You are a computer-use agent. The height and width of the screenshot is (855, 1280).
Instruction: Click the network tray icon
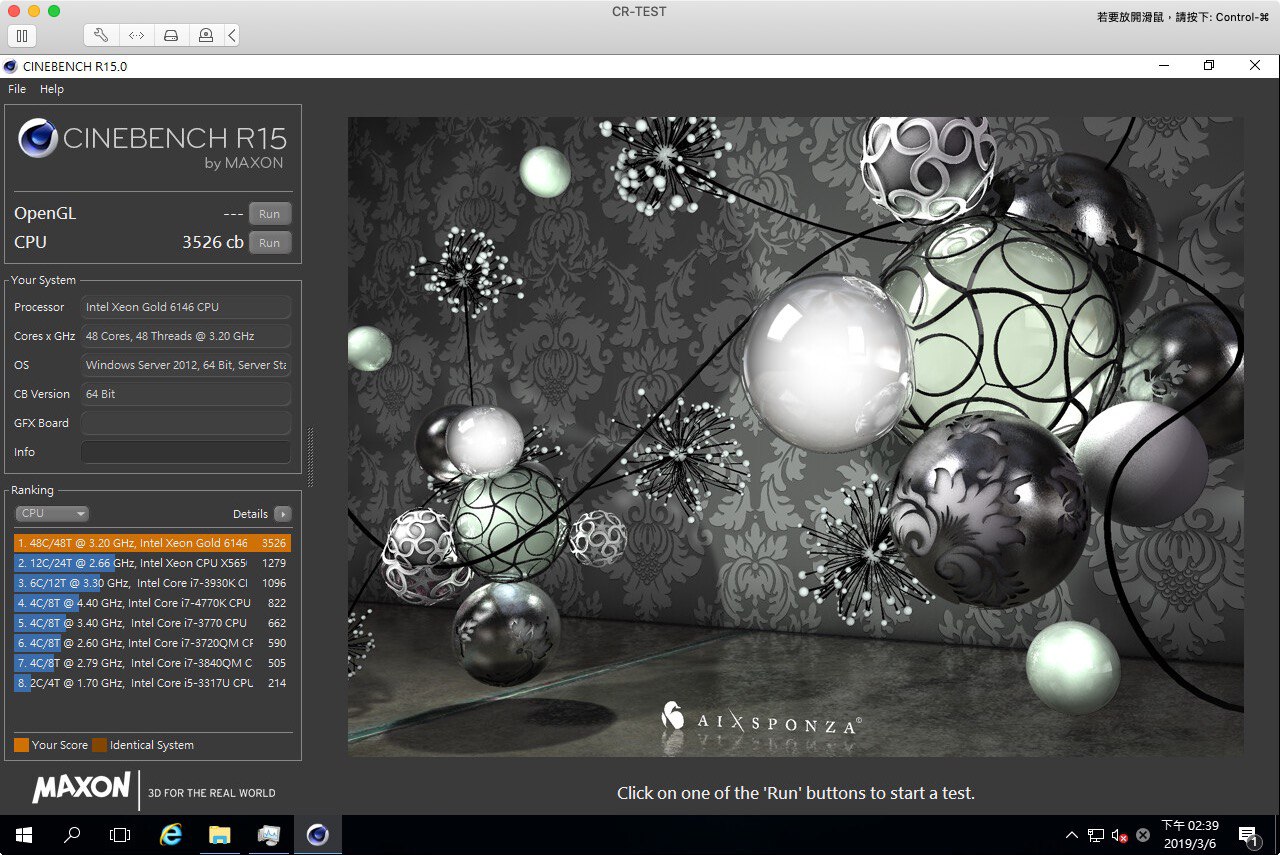(x=1096, y=835)
